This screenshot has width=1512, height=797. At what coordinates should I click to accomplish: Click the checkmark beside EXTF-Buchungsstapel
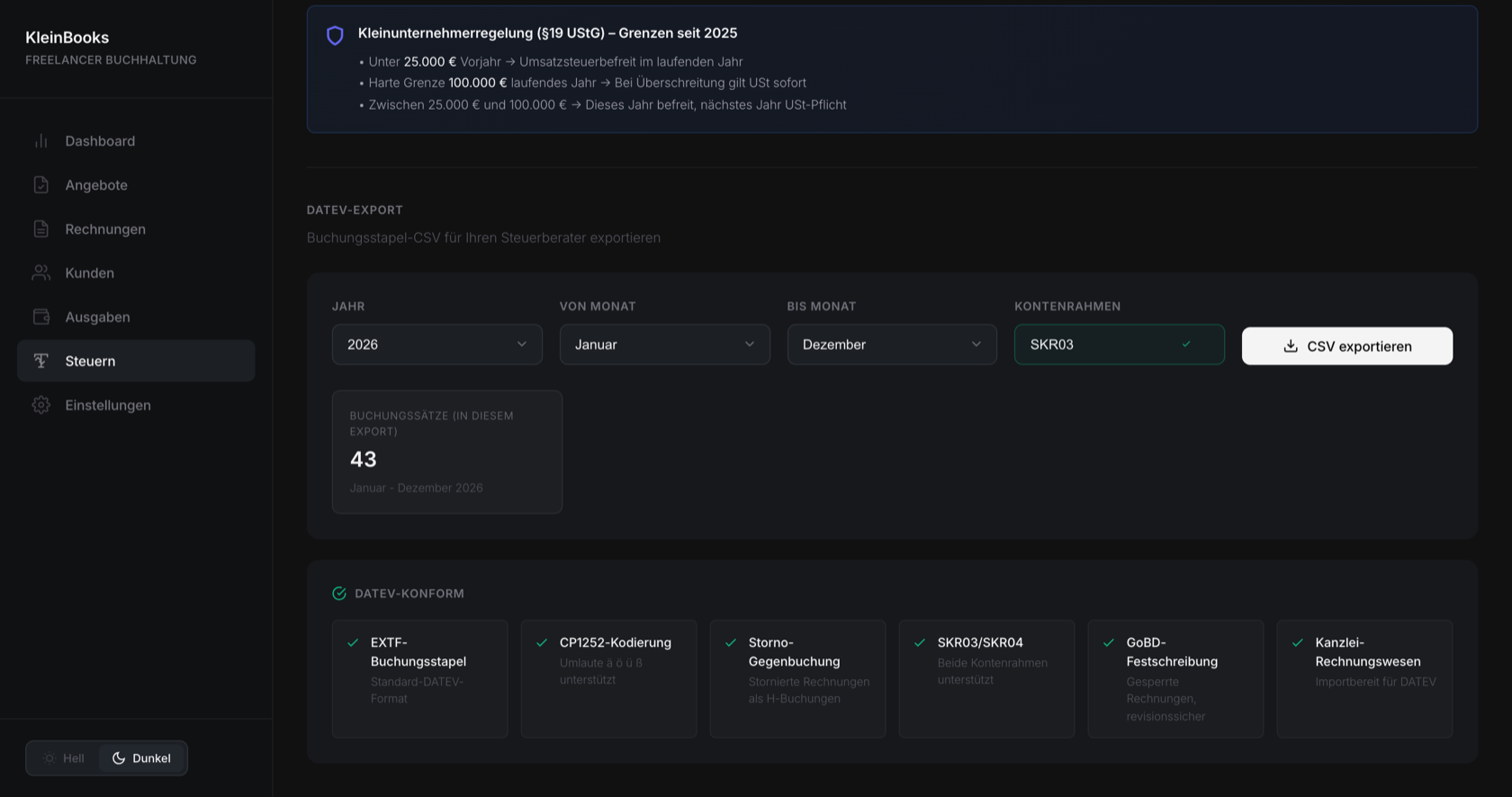coord(353,642)
